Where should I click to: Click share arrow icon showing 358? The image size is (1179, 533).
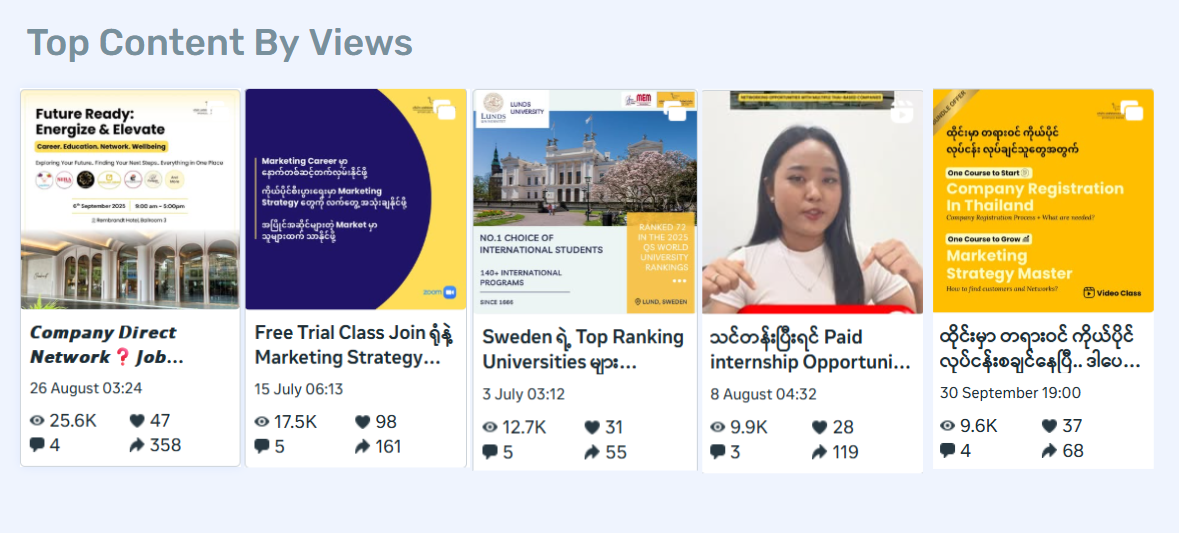click(137, 445)
